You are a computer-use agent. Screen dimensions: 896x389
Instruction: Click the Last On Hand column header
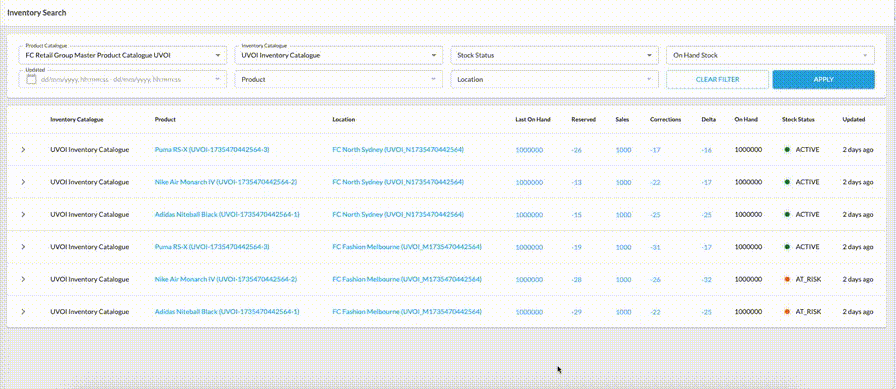[533, 119]
